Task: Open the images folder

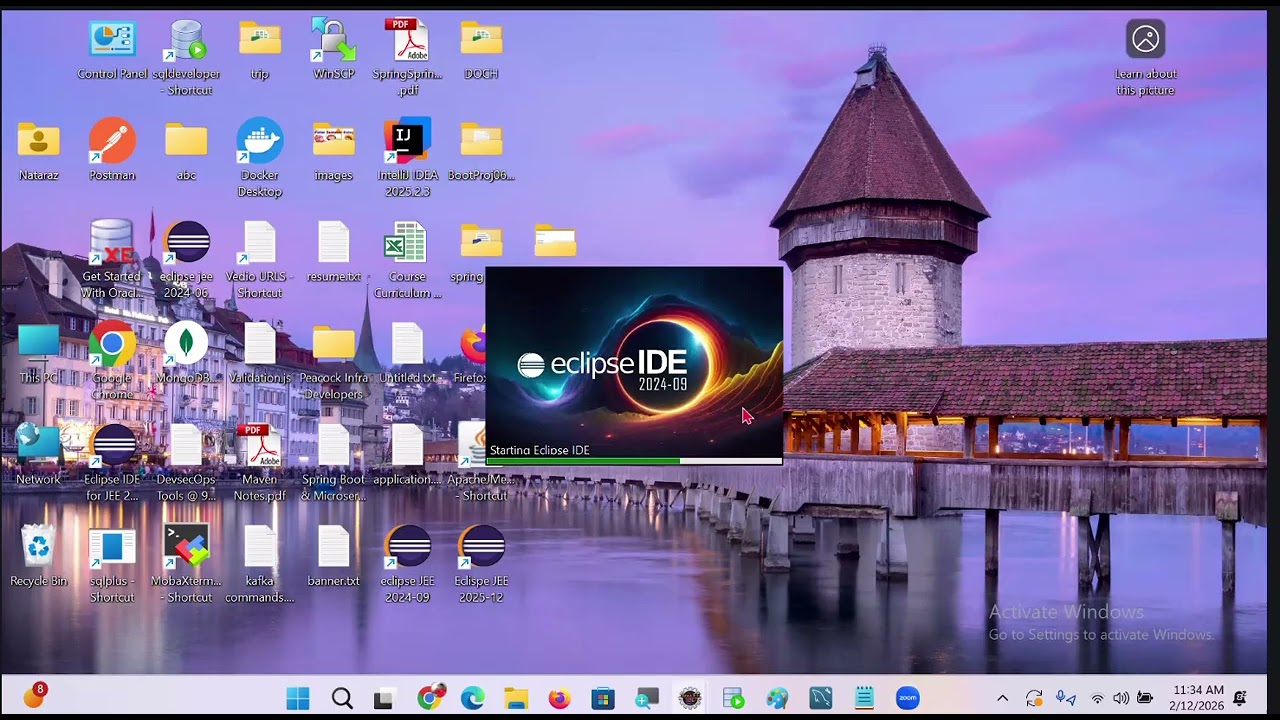Action: point(334,151)
